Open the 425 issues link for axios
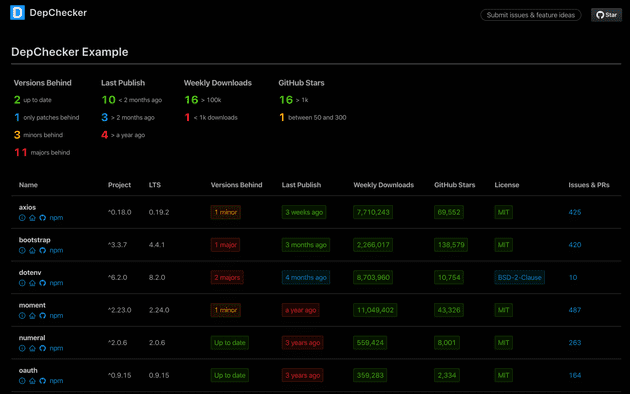 [x=575, y=212]
